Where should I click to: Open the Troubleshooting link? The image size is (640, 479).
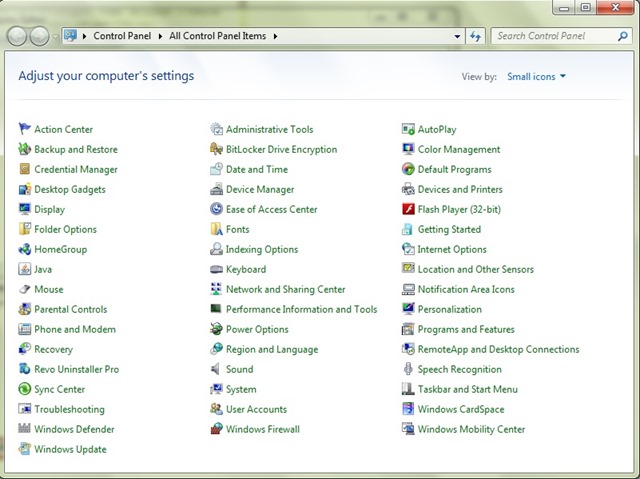pyautogui.click(x=69, y=409)
